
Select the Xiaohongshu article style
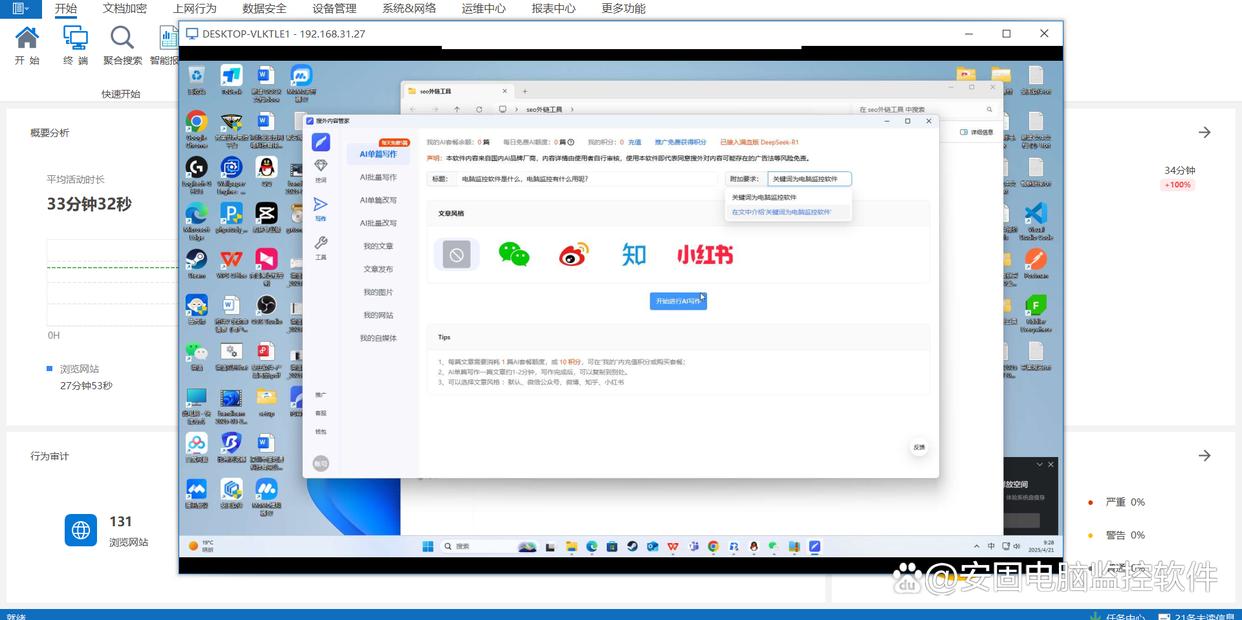[x=704, y=255]
